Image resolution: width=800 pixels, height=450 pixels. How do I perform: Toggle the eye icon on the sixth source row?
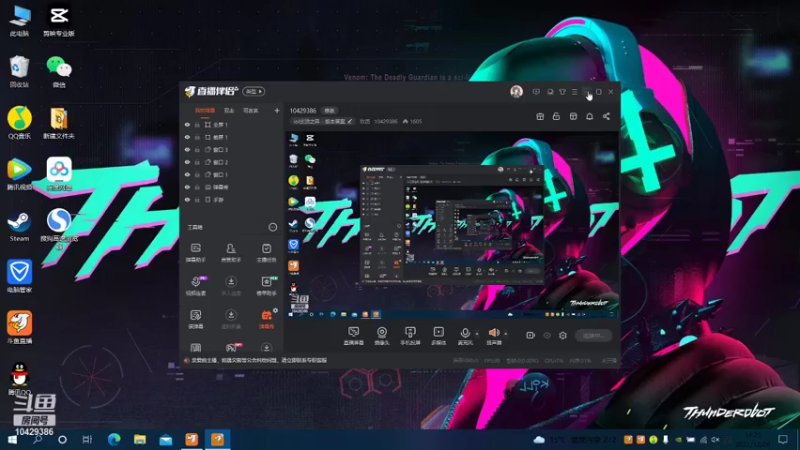tap(187, 187)
